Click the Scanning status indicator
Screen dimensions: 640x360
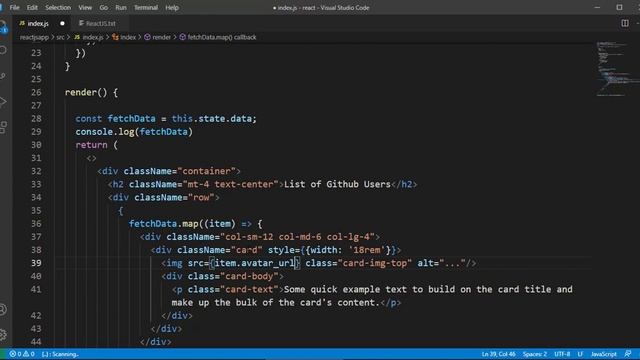coord(60,354)
